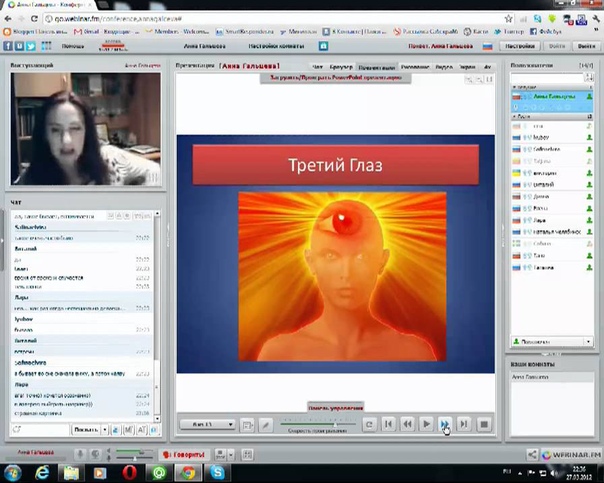This screenshot has height=483, width=604.
Task: Click the user icon in chat toolbar
Action: tap(116, 429)
